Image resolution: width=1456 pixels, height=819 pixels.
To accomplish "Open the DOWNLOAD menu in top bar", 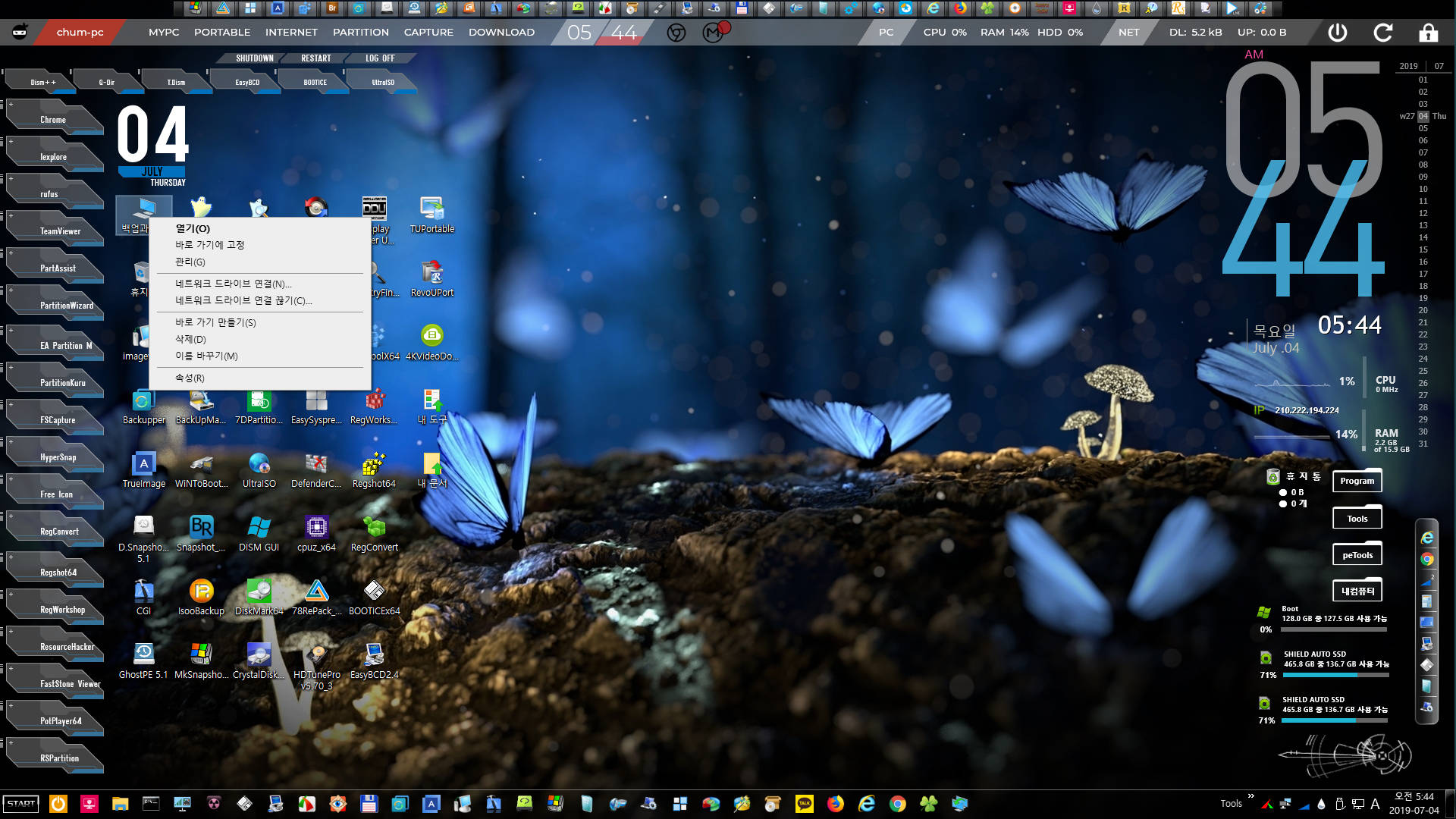I will (501, 33).
